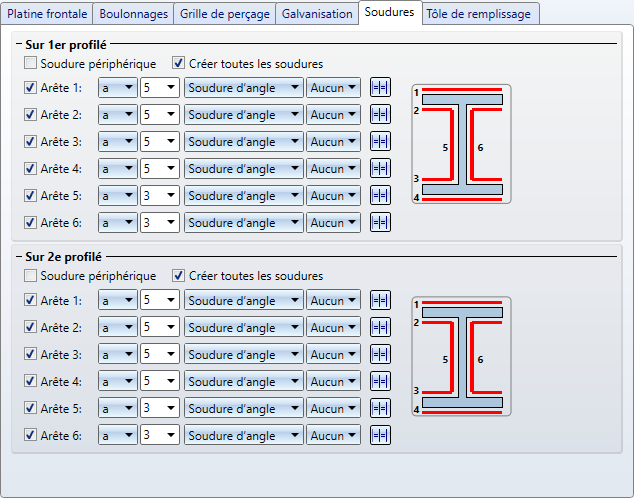Click weld symbol icon for second profile Arête 6
Screen dimensions: 634x498
coord(380,435)
